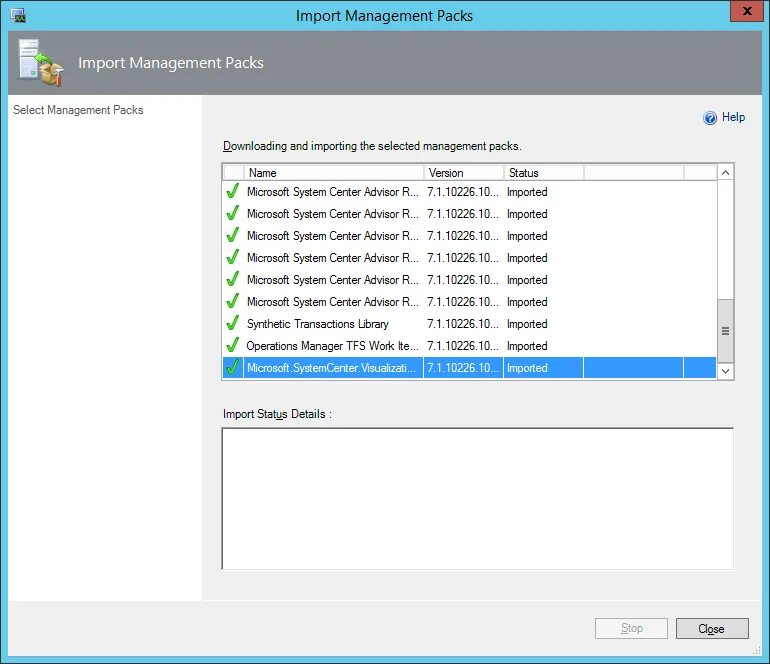Click the Close button
770x664 pixels.
point(712,629)
